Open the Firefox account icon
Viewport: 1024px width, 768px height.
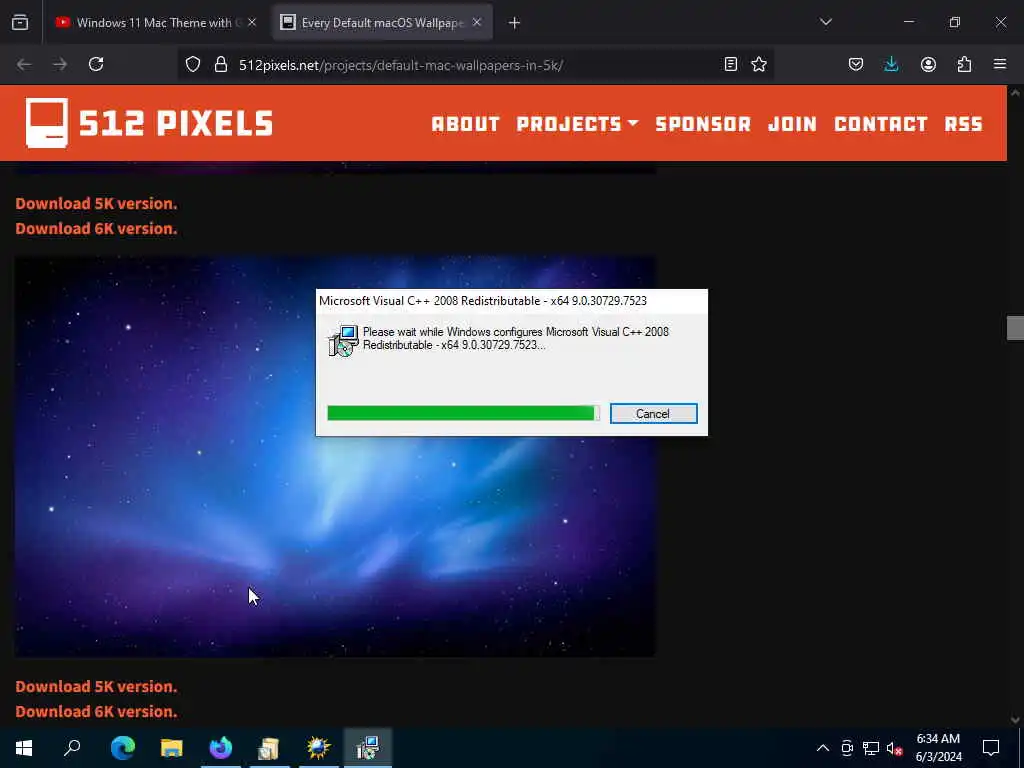(928, 64)
